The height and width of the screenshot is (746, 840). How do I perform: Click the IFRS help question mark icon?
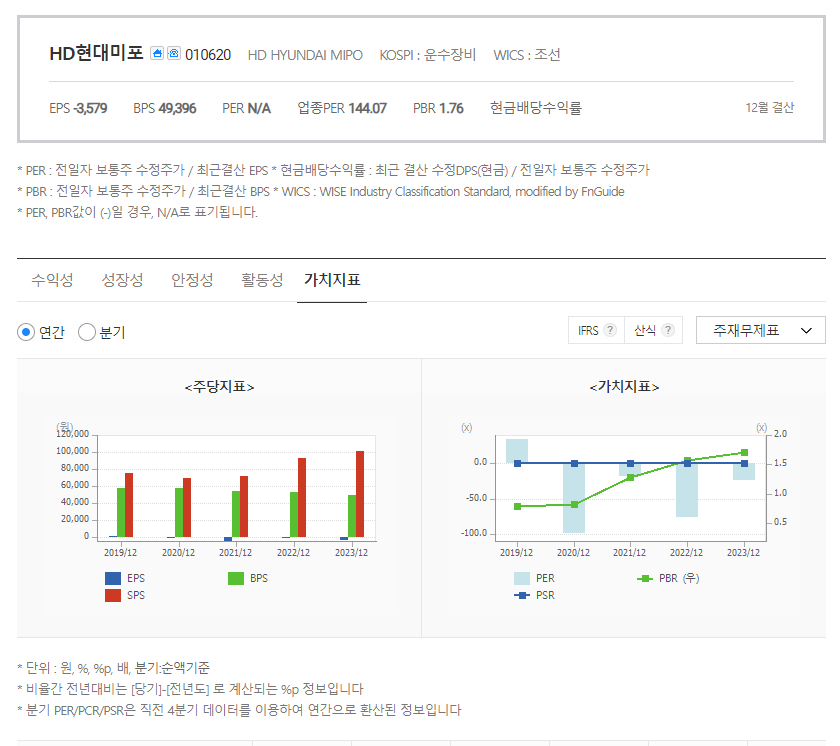610,330
